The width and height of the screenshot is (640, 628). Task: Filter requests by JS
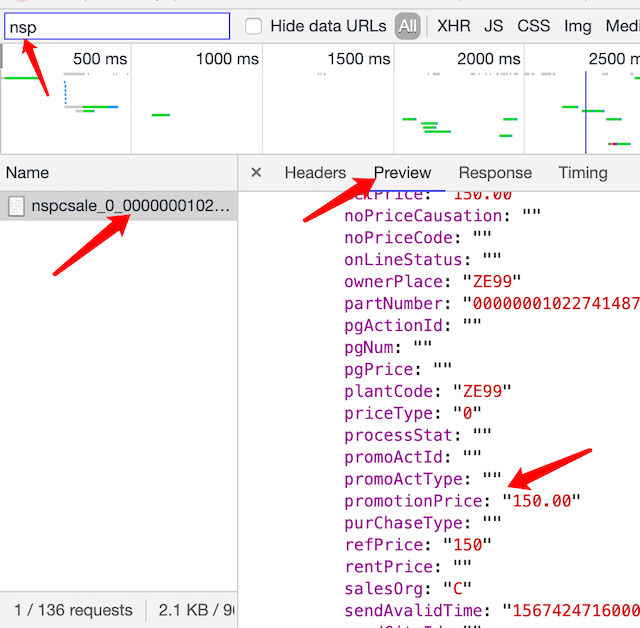(493, 26)
